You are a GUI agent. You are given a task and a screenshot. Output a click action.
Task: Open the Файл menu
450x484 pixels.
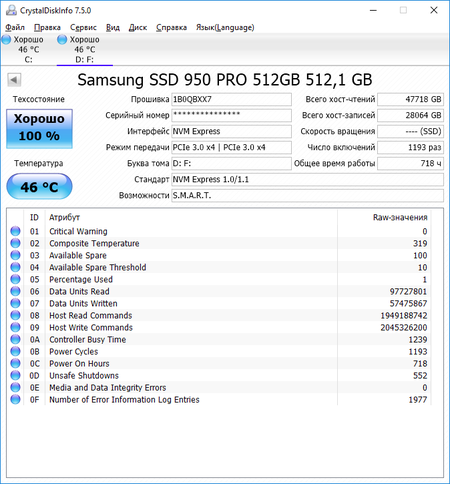click(15, 27)
